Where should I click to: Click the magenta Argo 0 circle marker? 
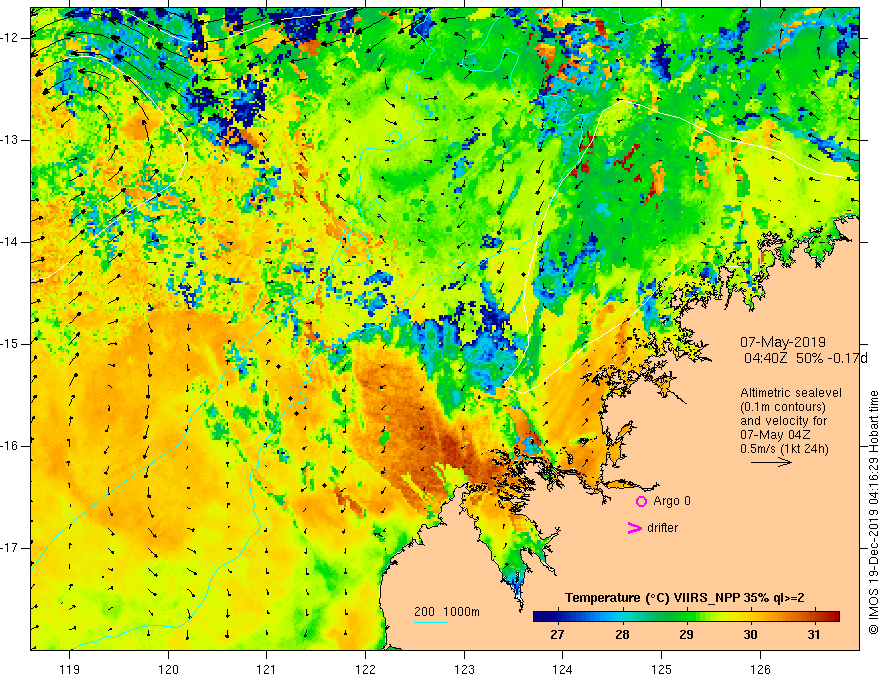pos(641,502)
